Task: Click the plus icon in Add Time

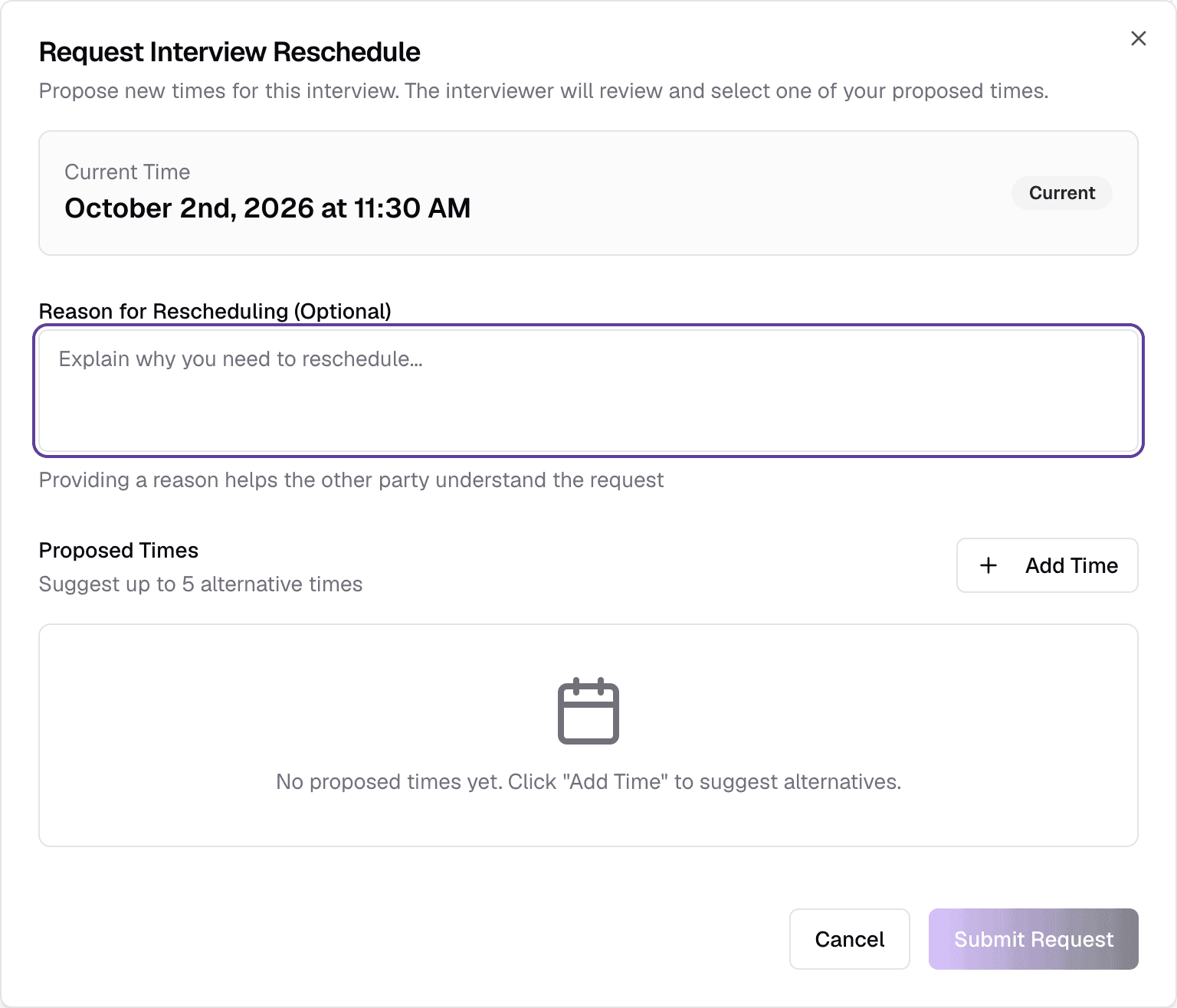Action: (988, 565)
